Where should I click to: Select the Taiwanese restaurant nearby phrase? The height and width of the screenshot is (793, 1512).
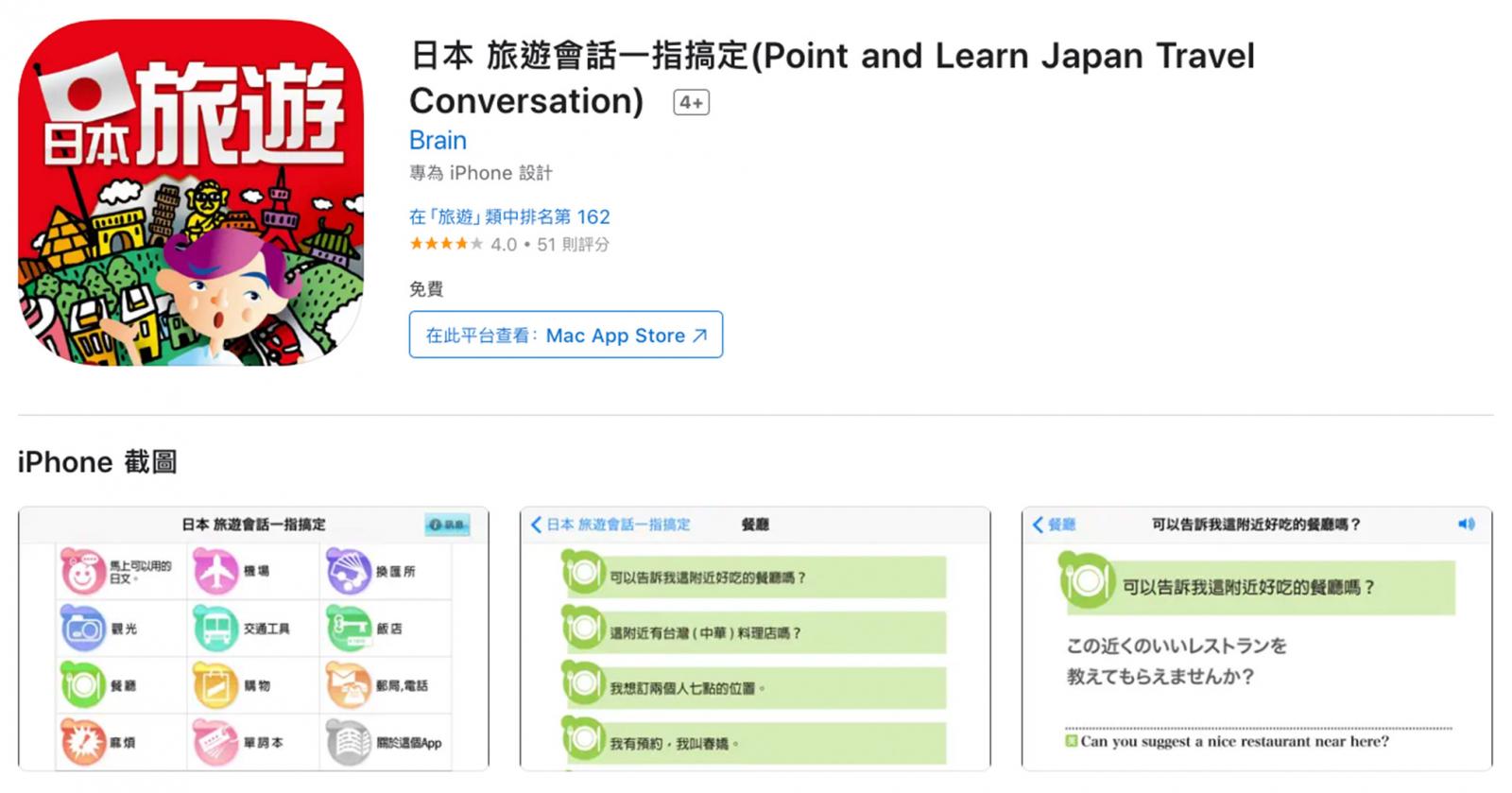(755, 632)
